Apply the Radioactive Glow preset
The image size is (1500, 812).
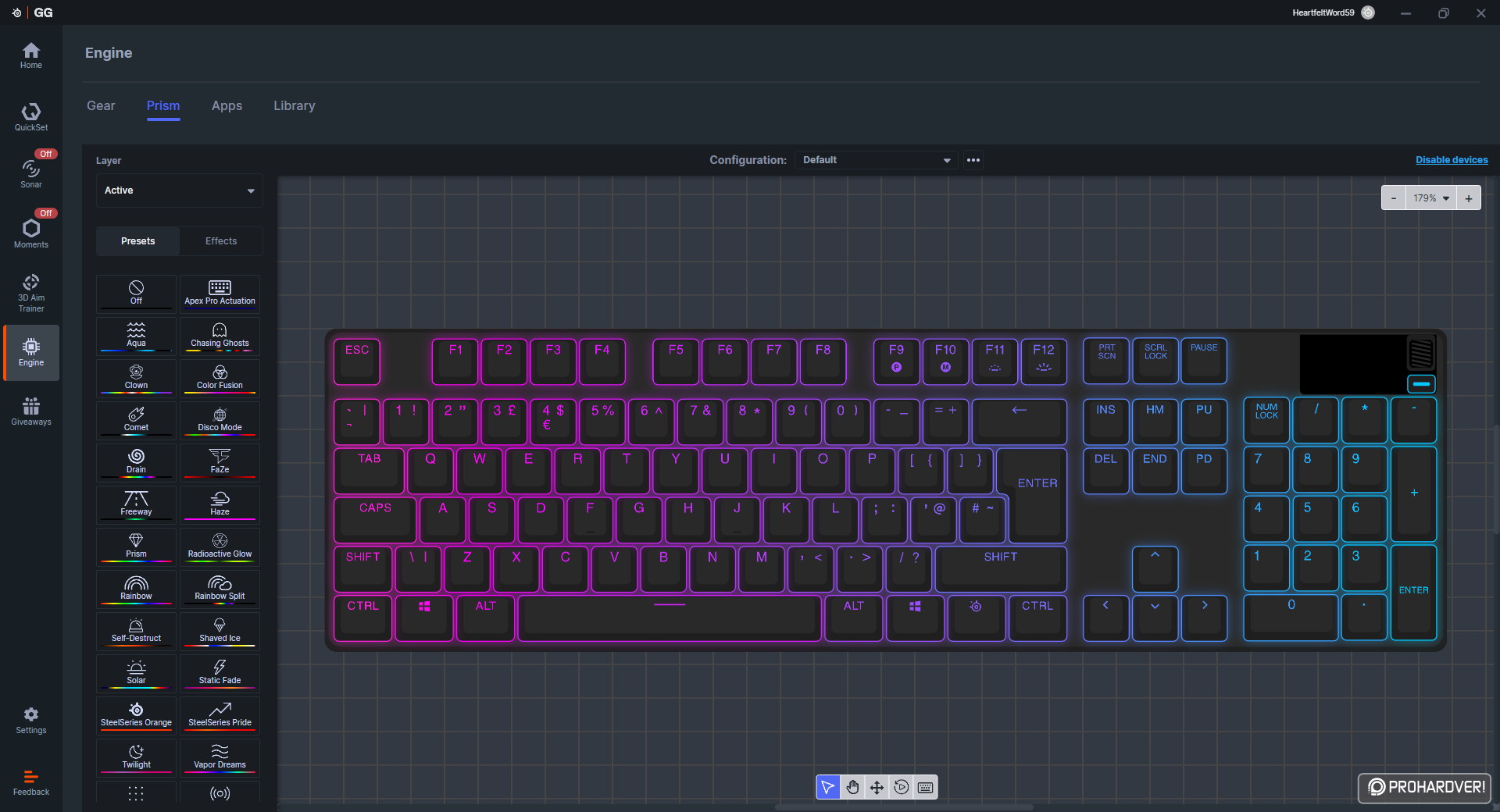pos(220,547)
